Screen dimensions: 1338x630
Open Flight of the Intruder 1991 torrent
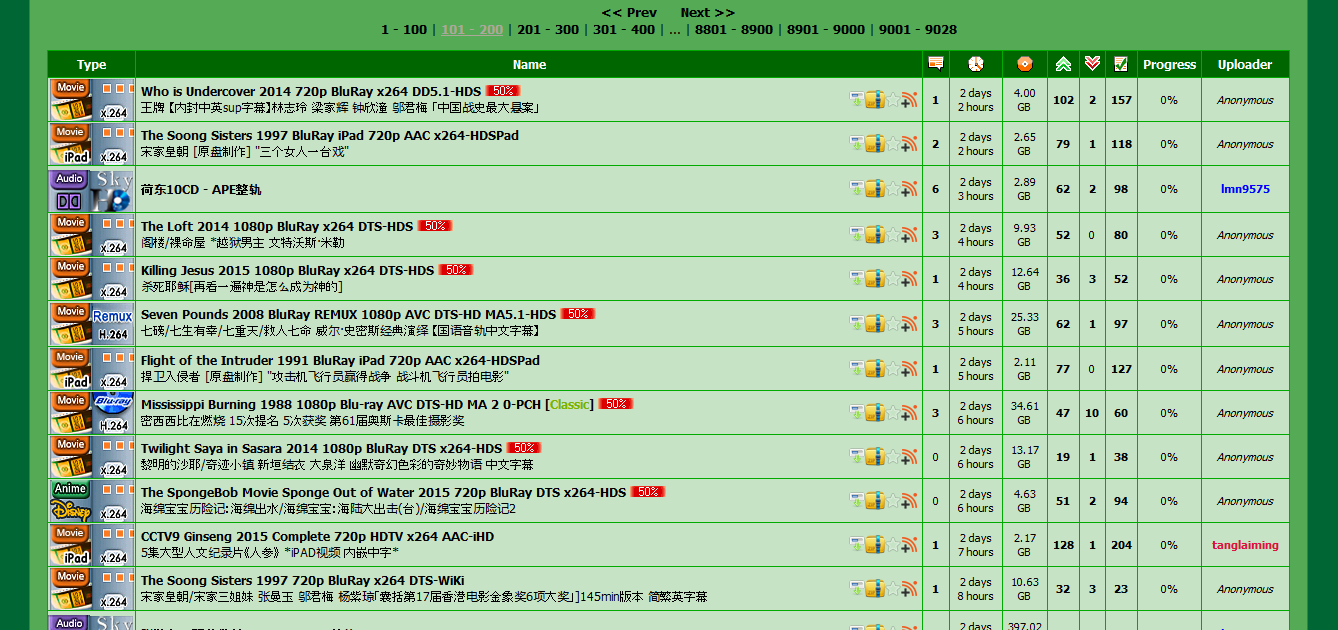coord(340,360)
